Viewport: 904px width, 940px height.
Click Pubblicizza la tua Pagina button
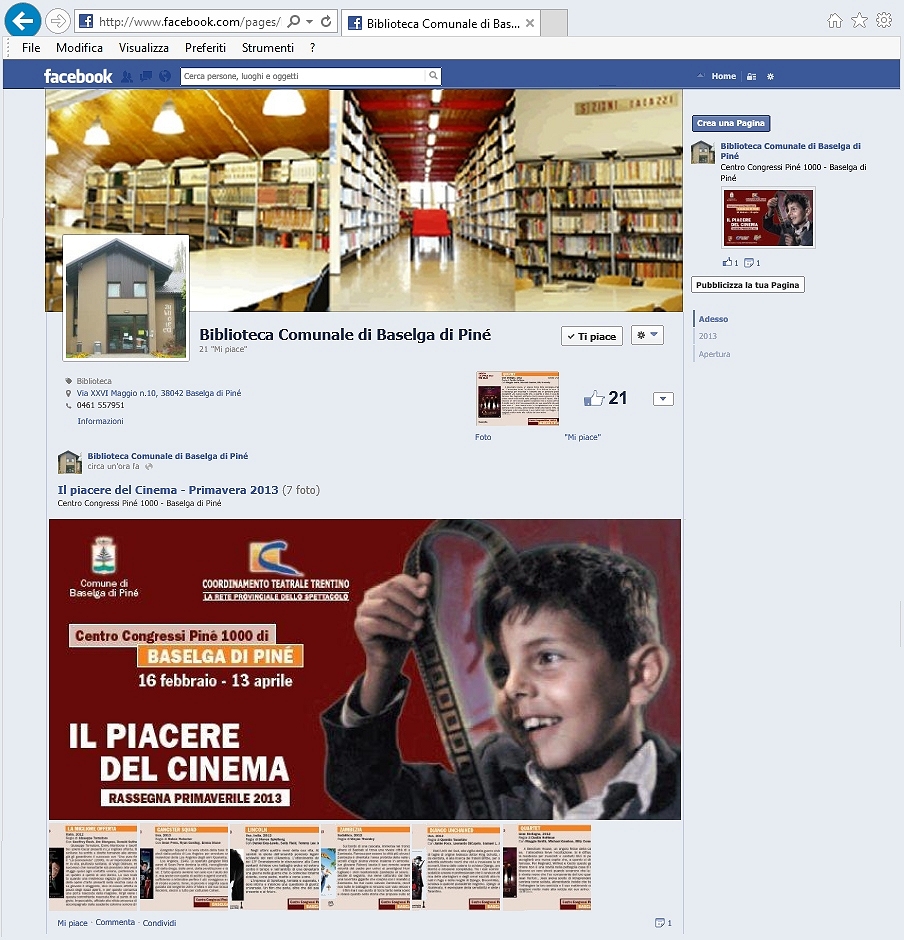tap(748, 285)
